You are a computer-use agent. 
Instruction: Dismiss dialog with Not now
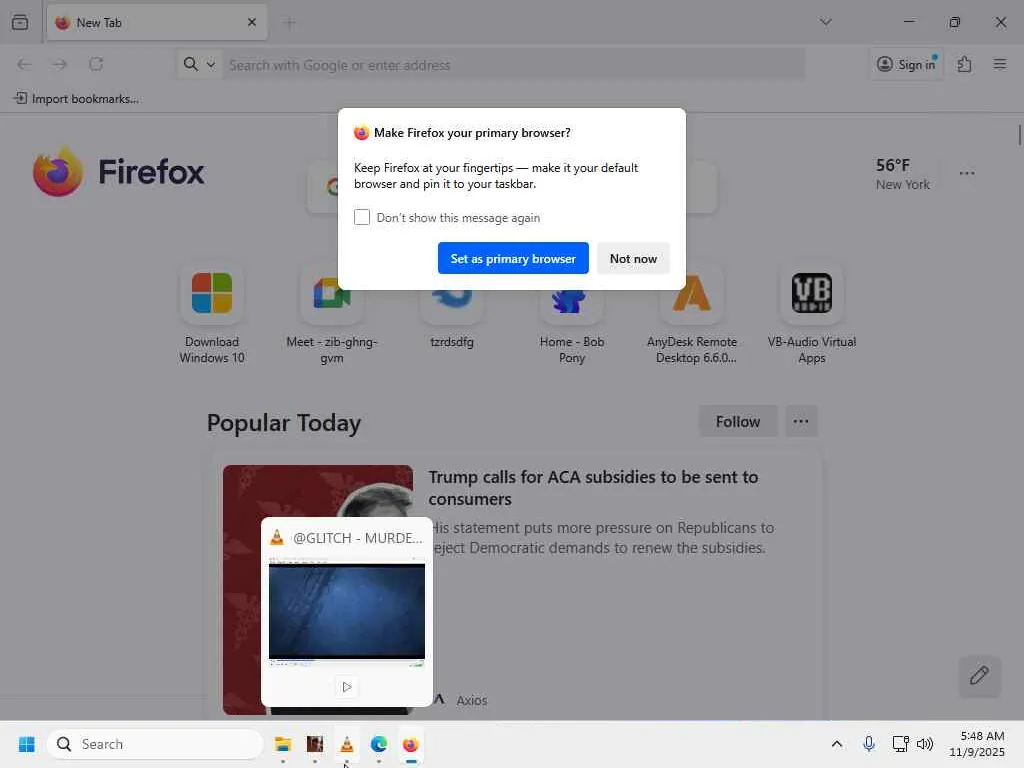633,259
